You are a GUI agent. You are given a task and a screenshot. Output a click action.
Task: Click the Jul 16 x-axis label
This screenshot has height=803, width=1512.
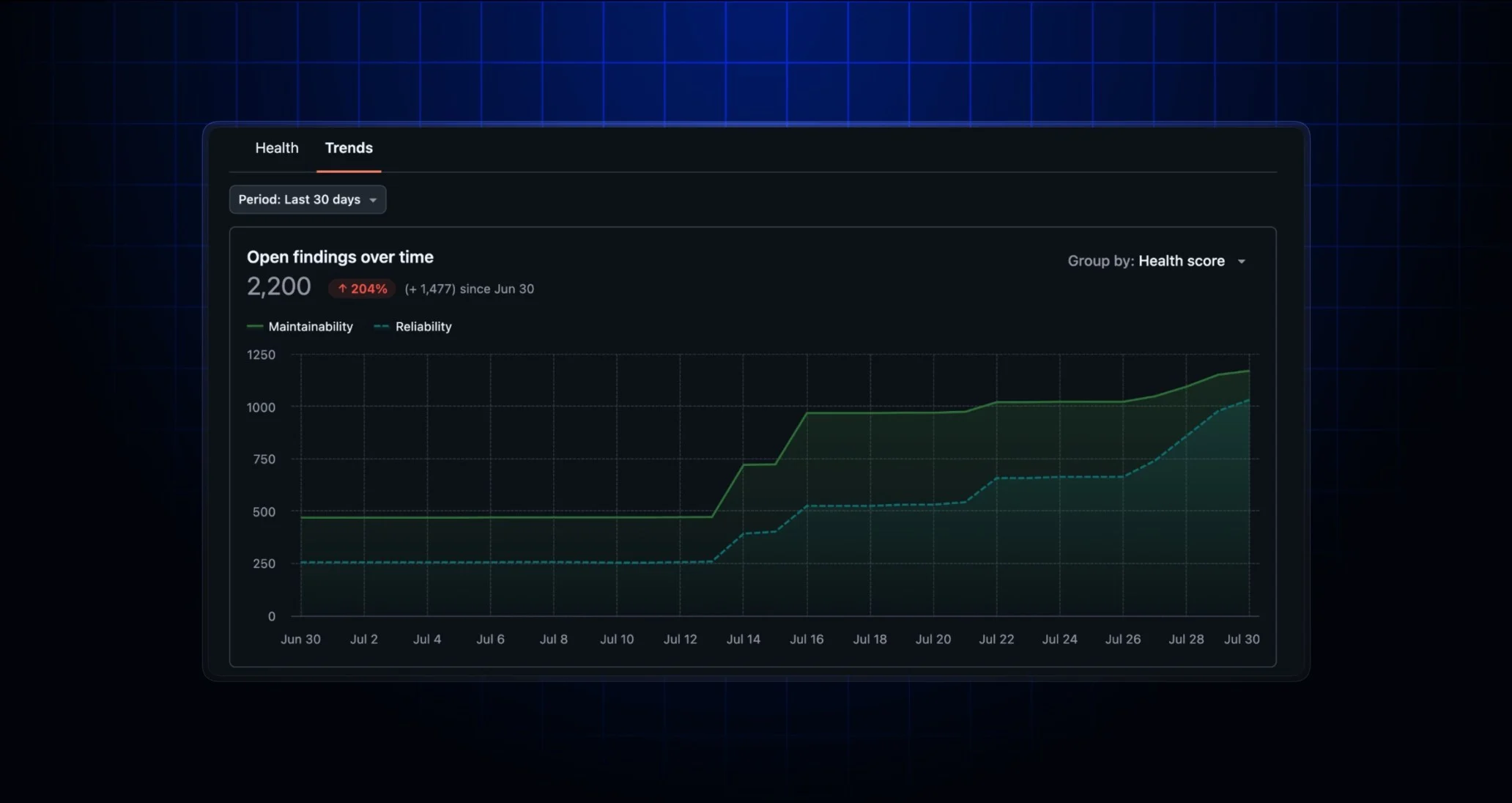[x=807, y=639]
